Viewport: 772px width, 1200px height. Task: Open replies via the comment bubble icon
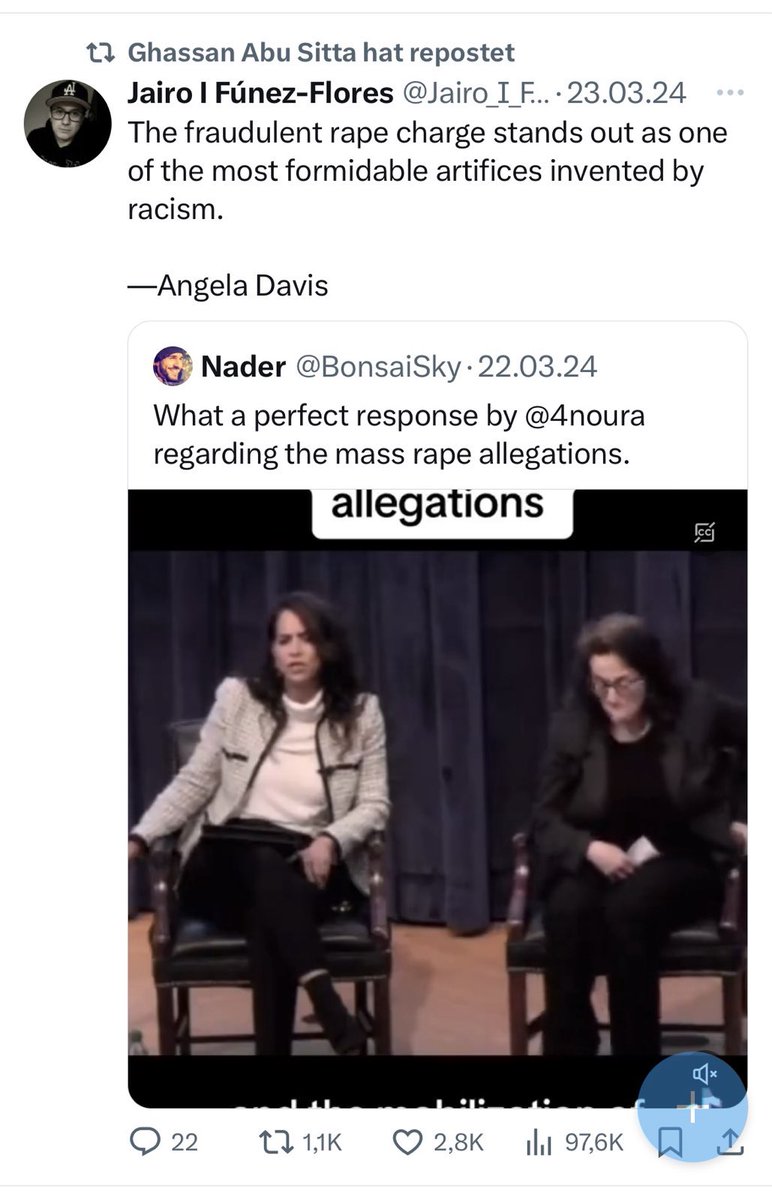pos(145,1142)
